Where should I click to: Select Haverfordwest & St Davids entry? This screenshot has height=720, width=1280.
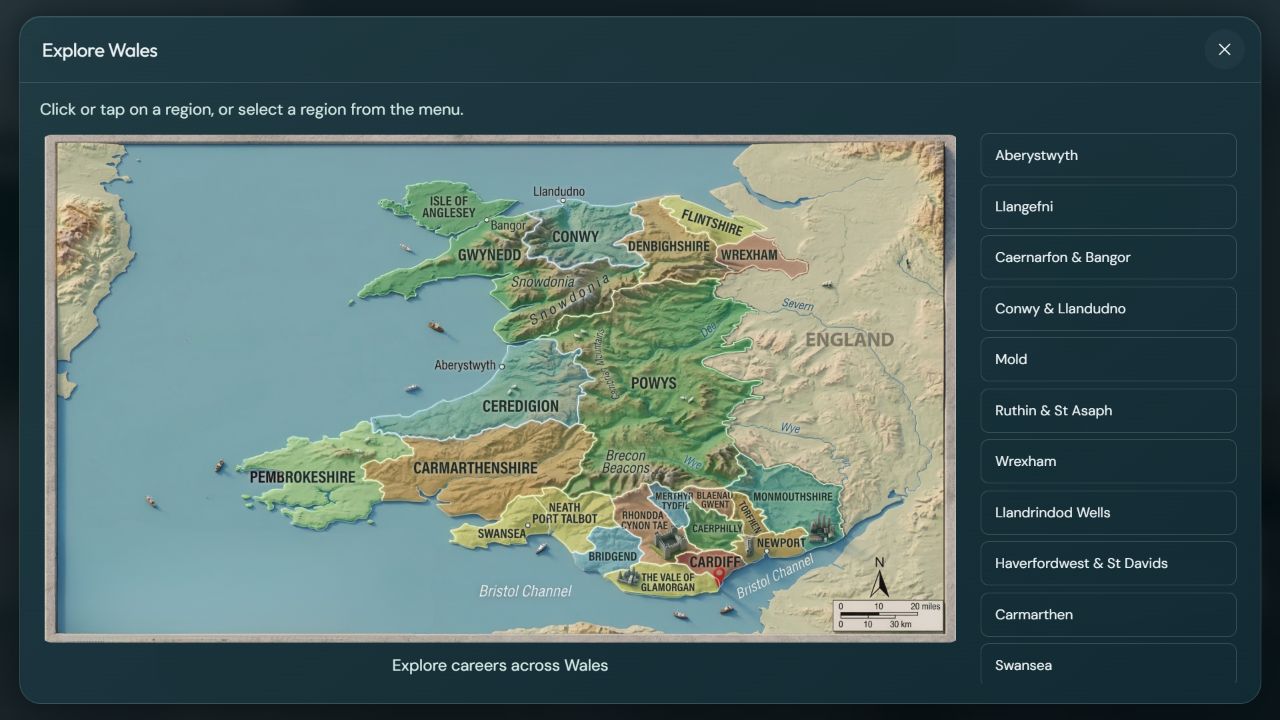(x=1108, y=563)
